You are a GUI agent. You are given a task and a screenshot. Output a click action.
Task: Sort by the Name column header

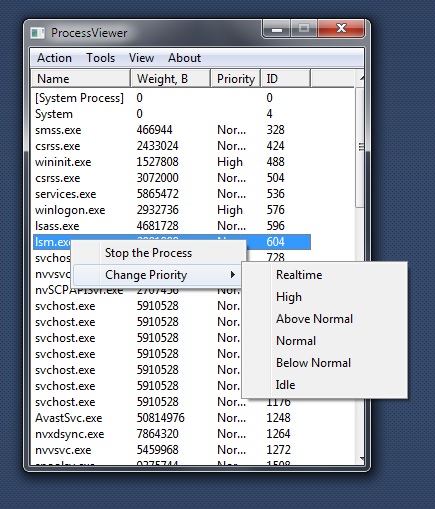click(x=80, y=79)
